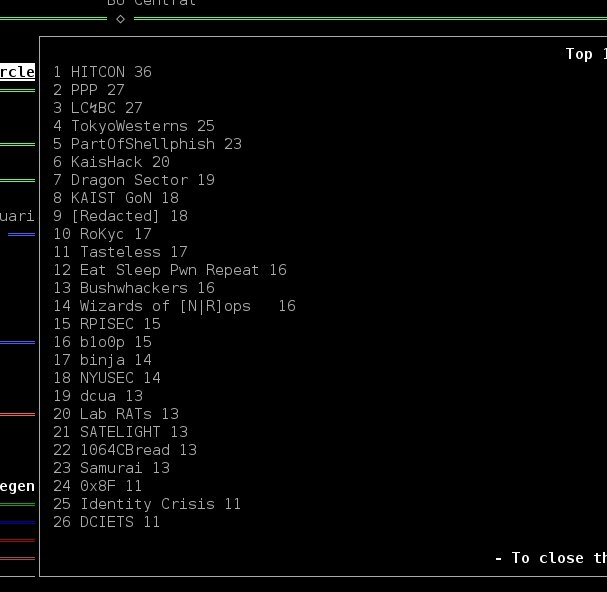This screenshot has height=592, width=607.
Task: Click the 'Top' popup title text
Action: [x=579, y=54]
